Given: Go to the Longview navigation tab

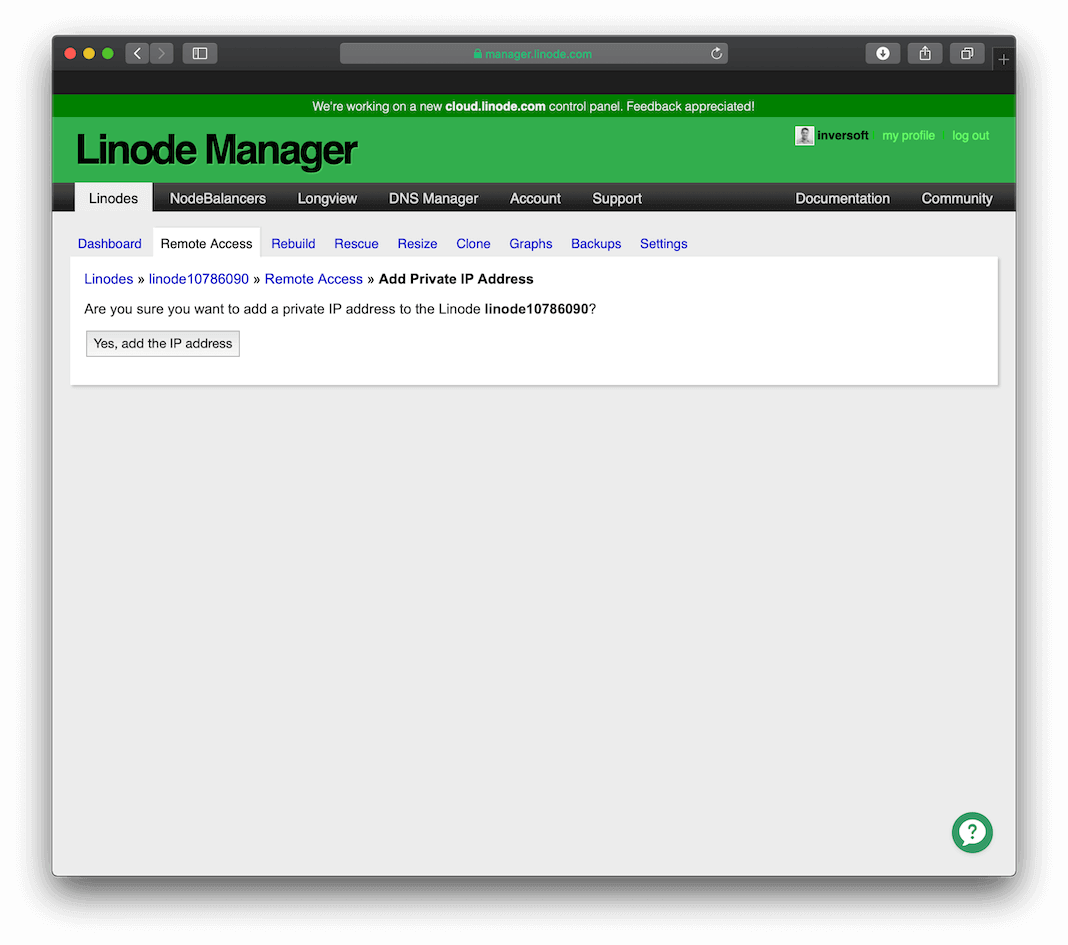Looking at the screenshot, I should coord(327,198).
